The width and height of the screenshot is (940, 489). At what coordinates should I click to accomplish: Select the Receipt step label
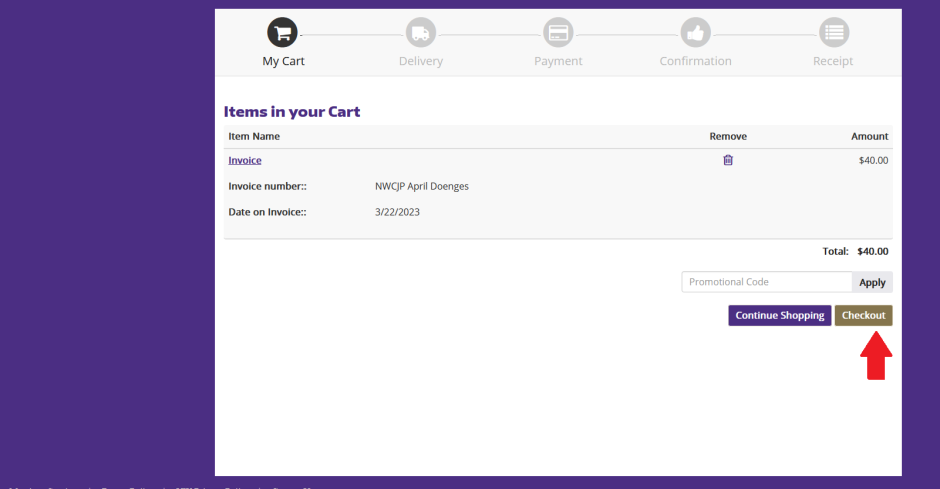pos(833,61)
